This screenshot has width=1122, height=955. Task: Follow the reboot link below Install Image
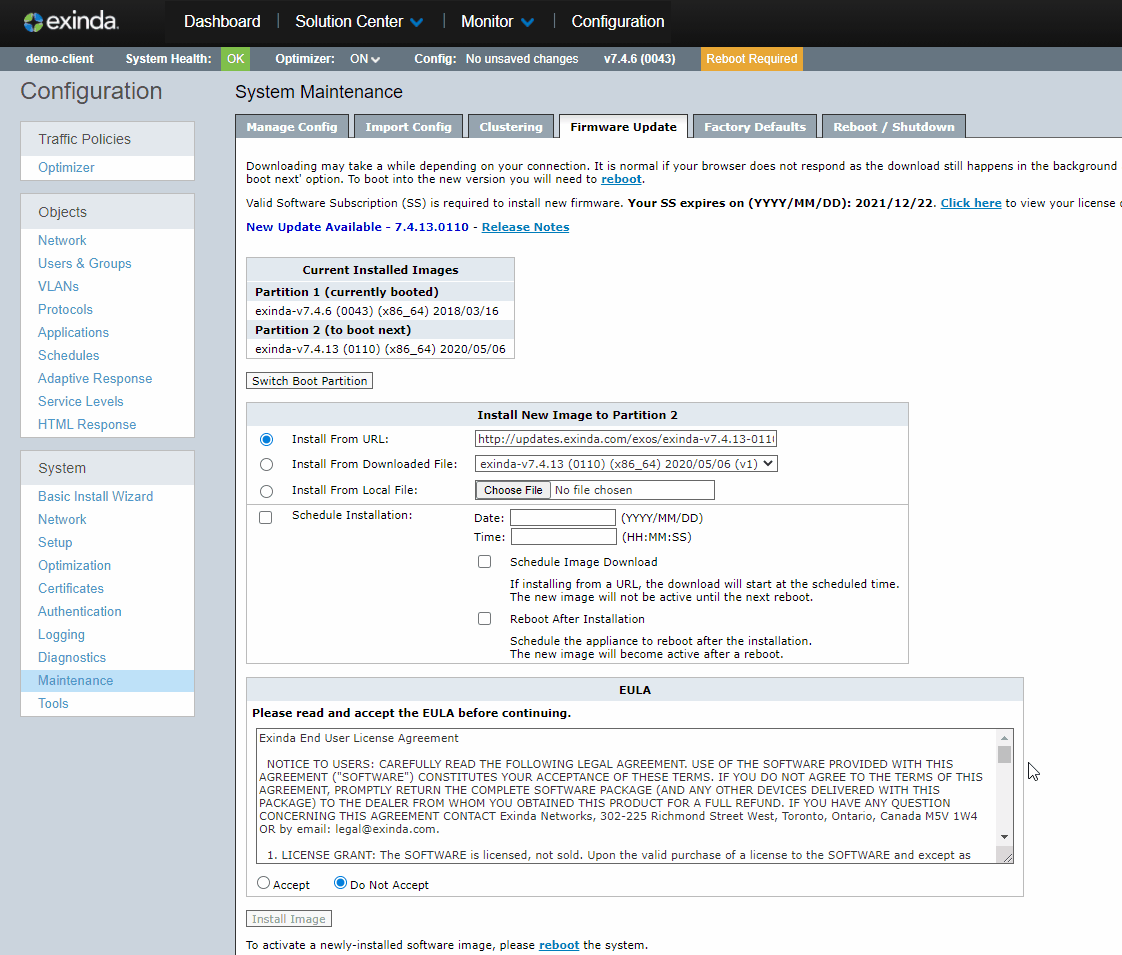(x=559, y=945)
